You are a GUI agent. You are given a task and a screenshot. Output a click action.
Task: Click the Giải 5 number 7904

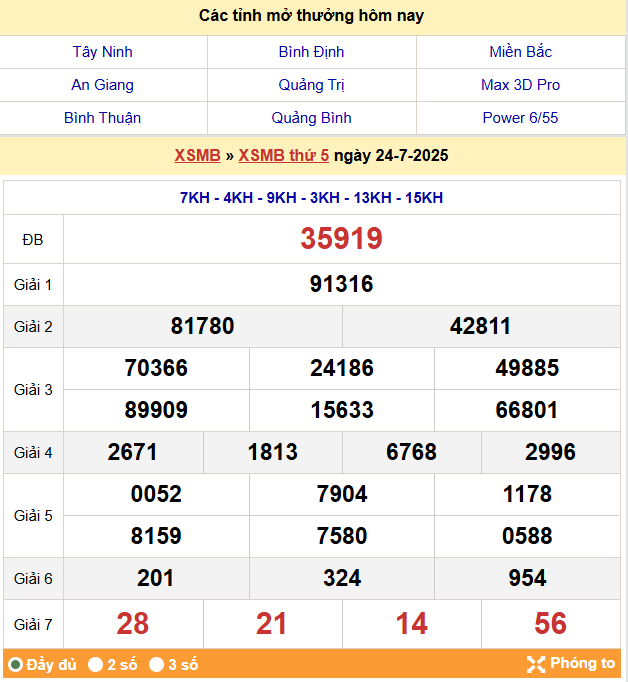pos(342,494)
